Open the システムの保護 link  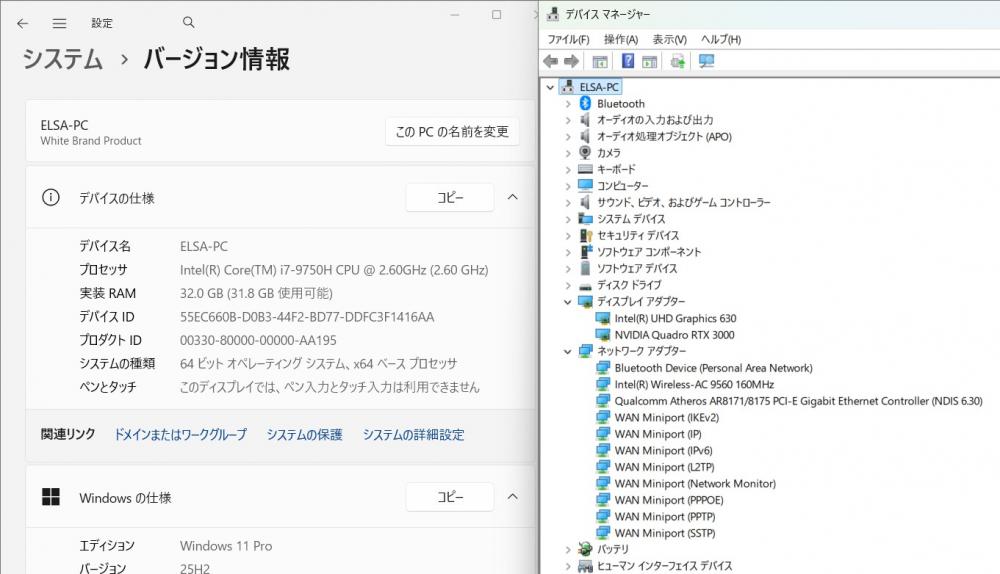coord(304,435)
